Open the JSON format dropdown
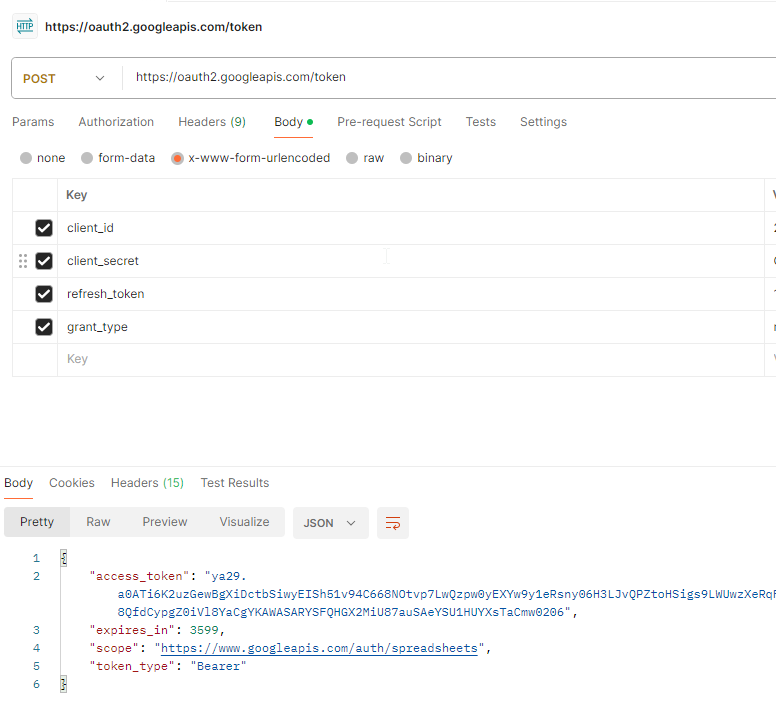Screen dimensions: 776x703 coord(330,523)
